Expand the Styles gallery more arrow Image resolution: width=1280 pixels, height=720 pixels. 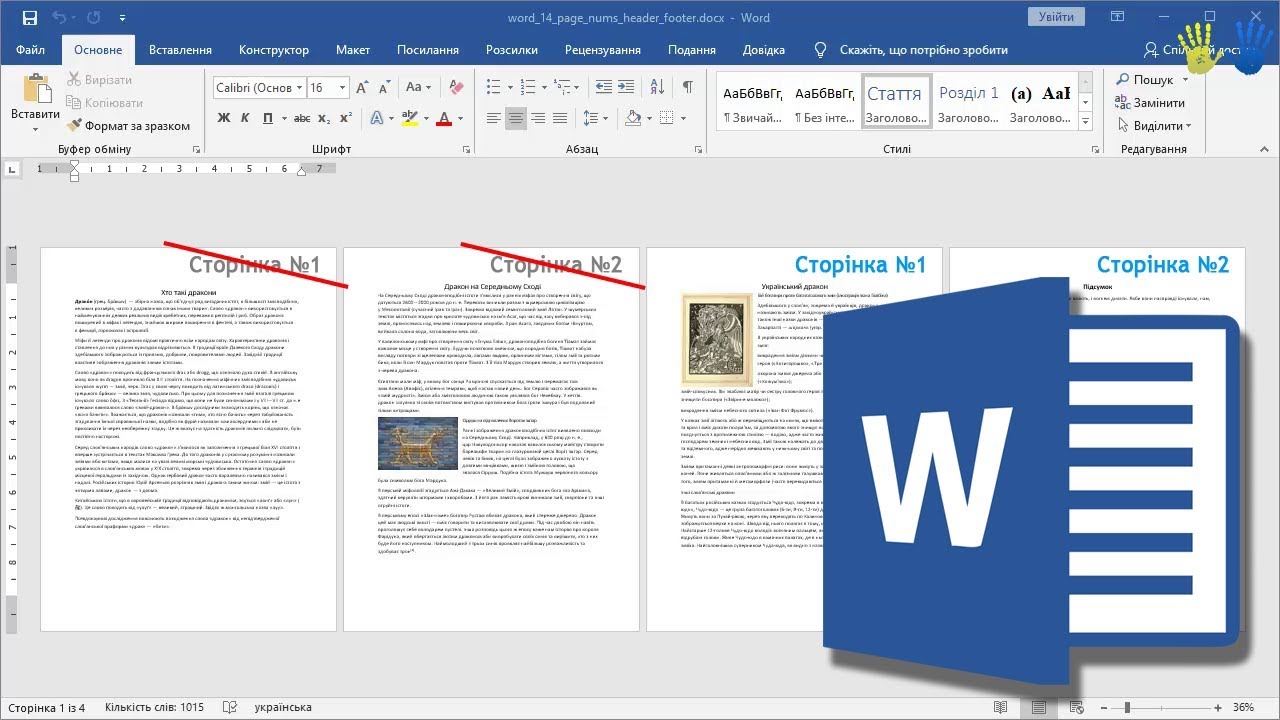click(1088, 123)
